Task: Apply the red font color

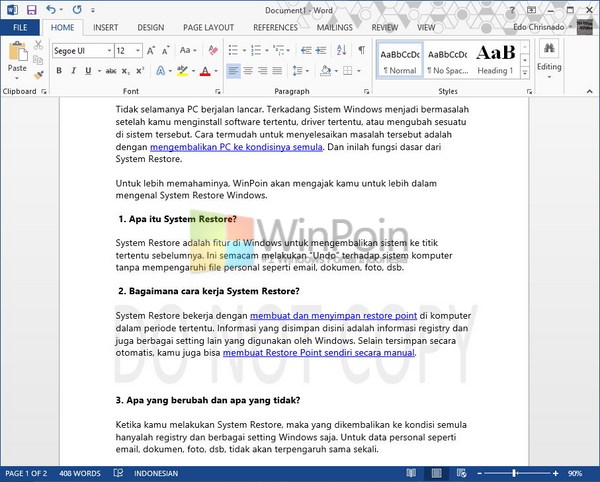Action: [205, 71]
